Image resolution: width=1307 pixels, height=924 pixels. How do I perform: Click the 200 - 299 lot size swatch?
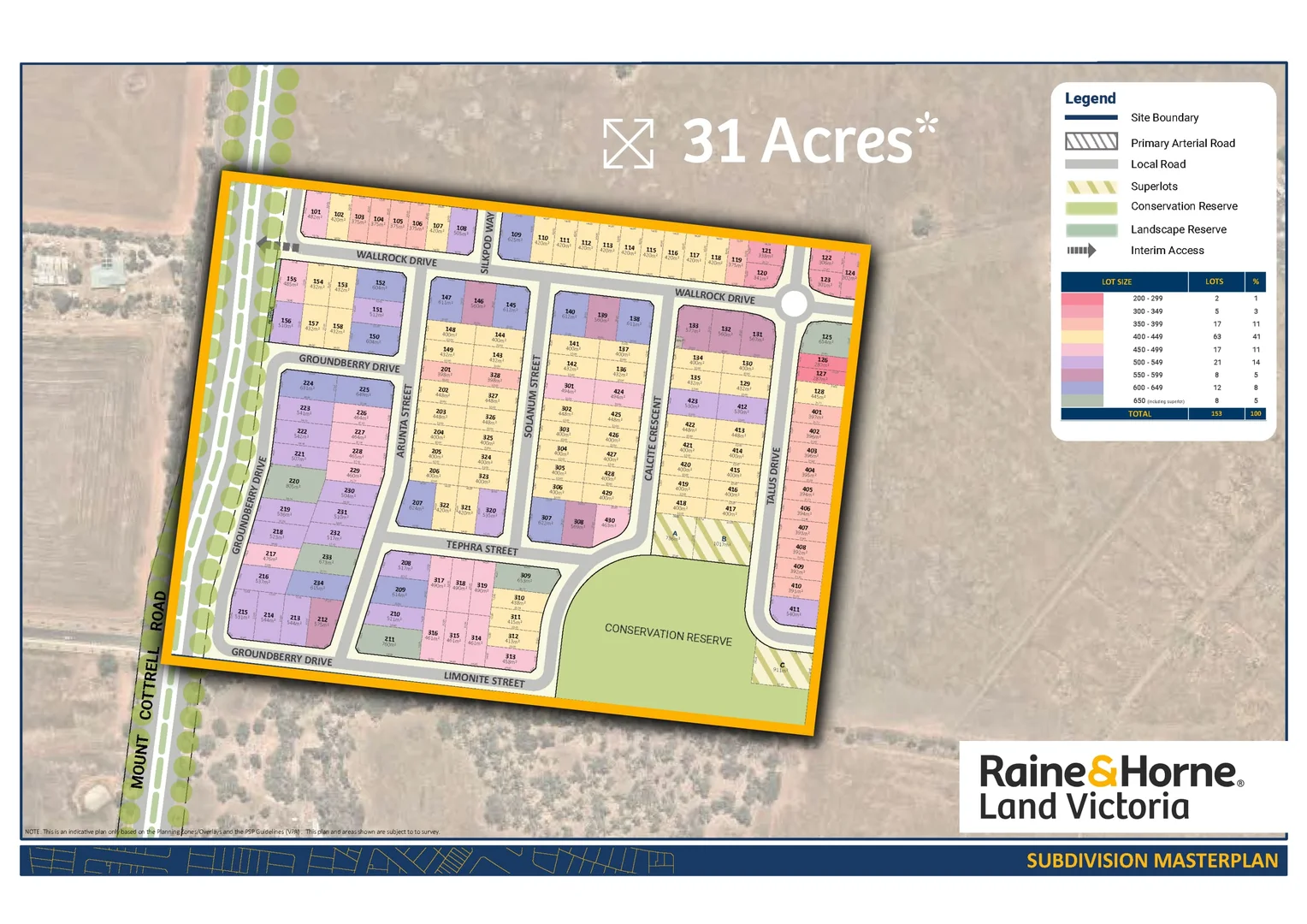(1081, 299)
